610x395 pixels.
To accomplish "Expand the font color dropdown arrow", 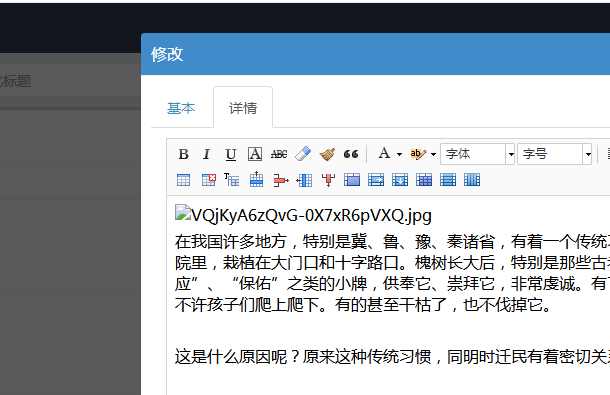I will (399, 154).
